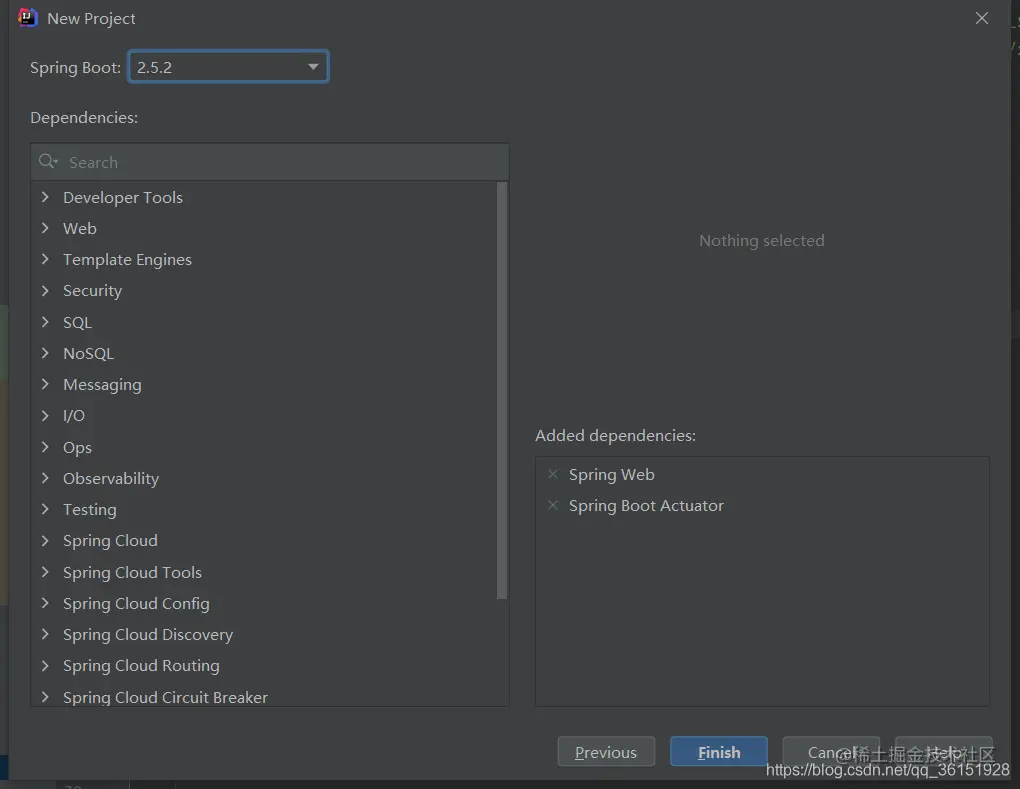Expand the Template Engines chevron

click(x=45, y=260)
